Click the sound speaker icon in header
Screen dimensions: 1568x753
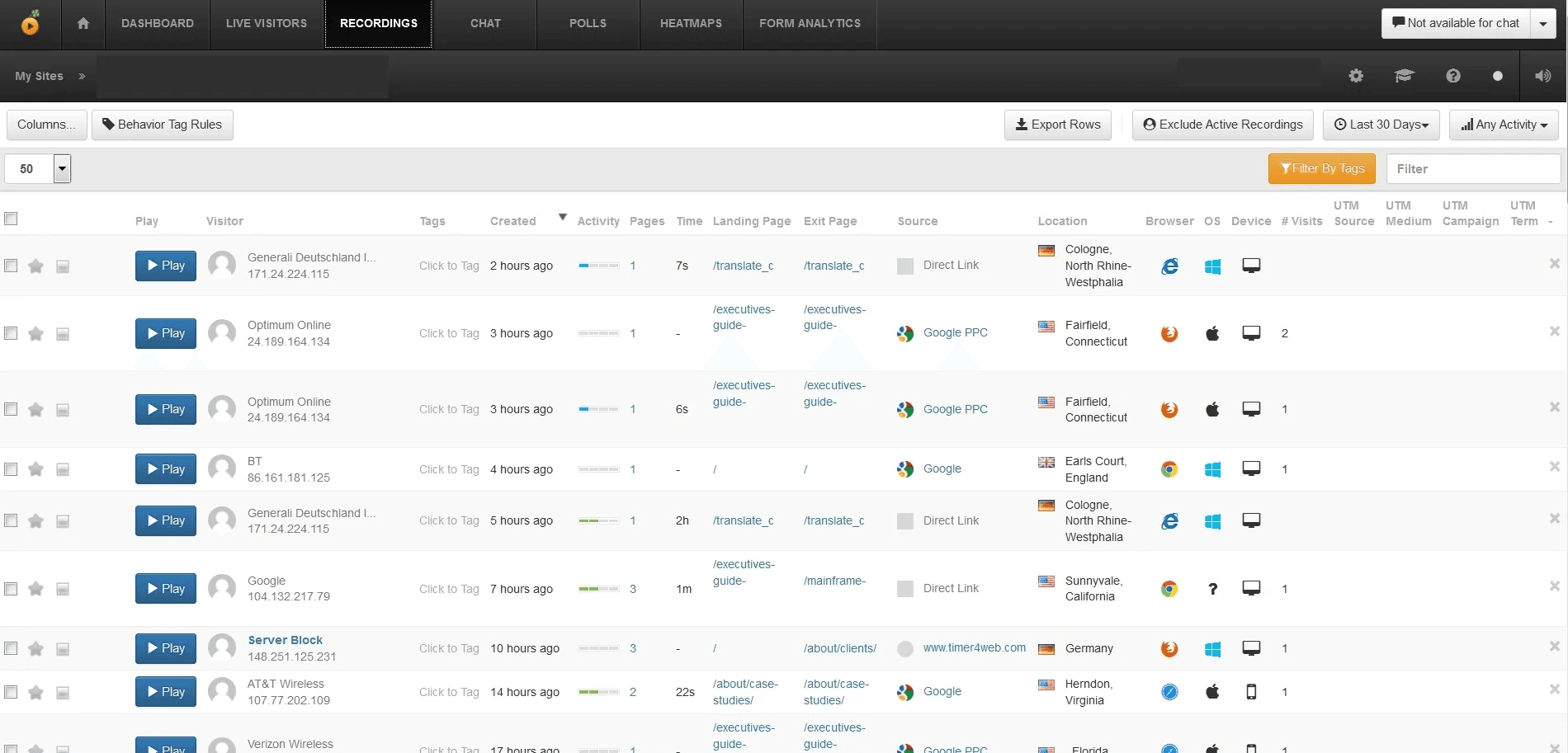[x=1542, y=76]
